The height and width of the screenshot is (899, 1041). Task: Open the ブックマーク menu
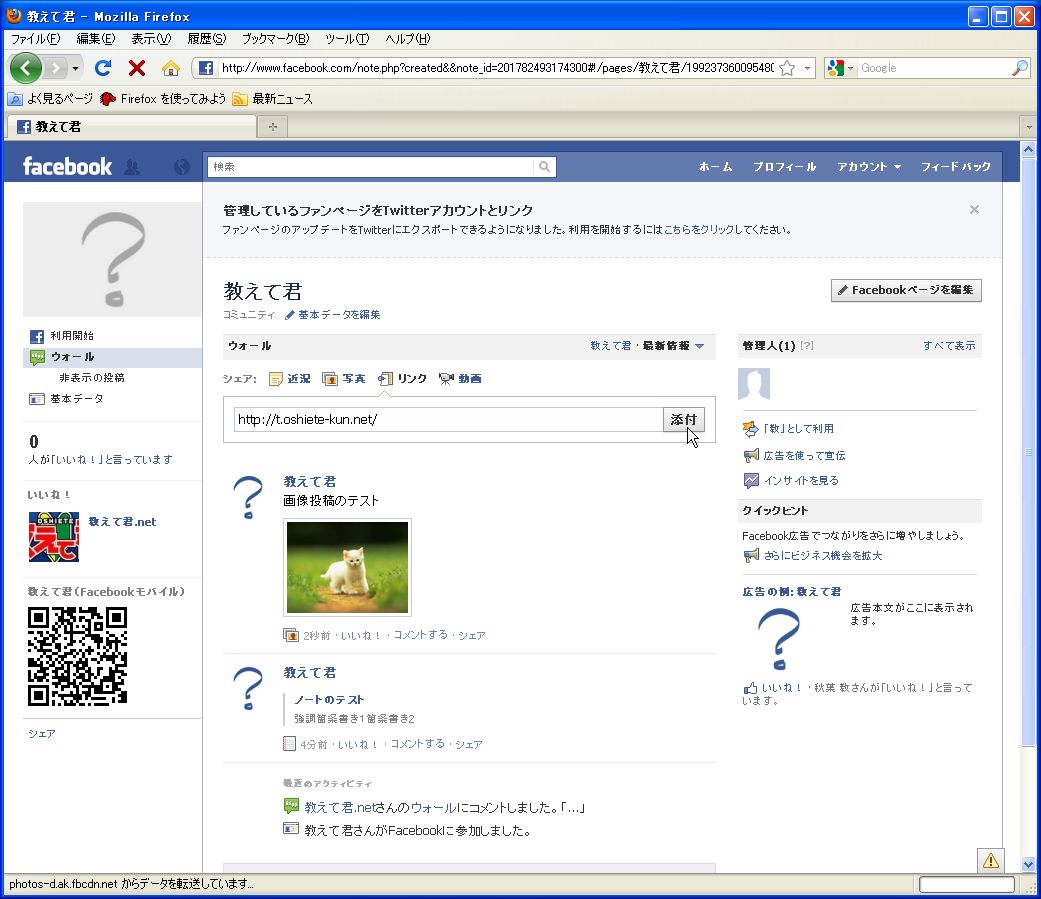(x=275, y=39)
